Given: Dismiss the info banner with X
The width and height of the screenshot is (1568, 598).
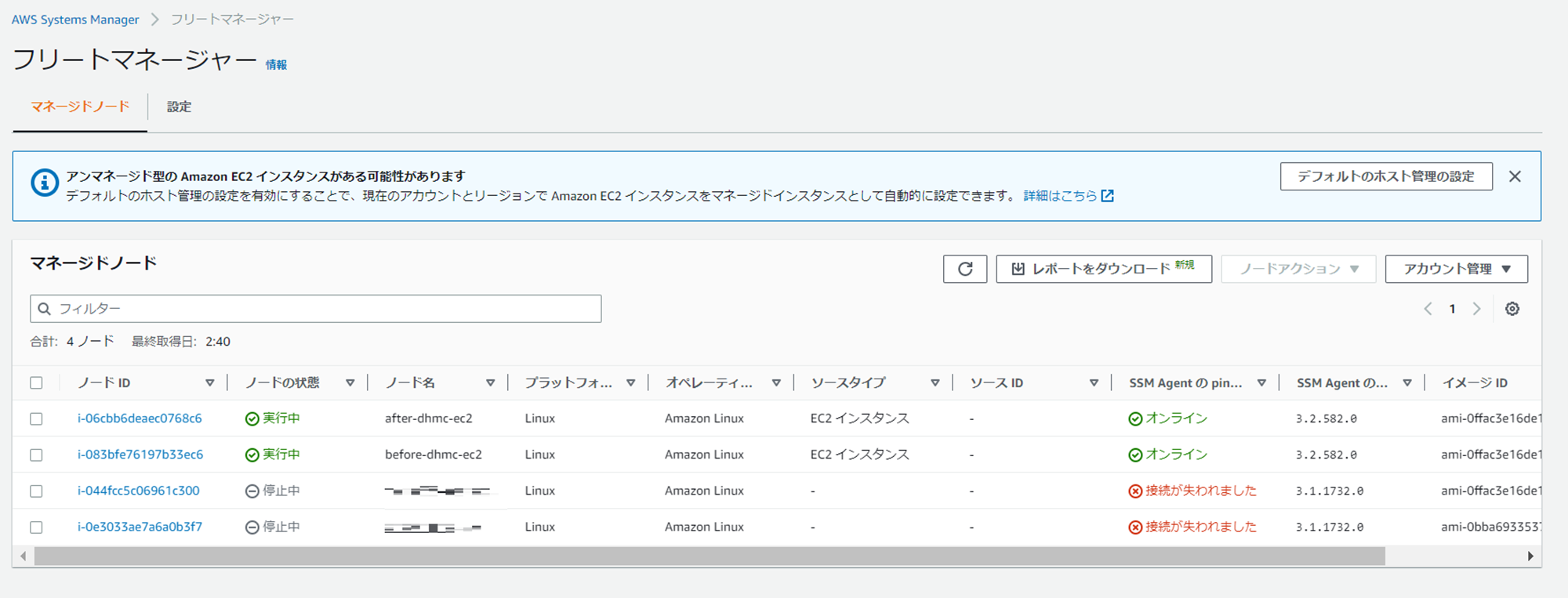Looking at the screenshot, I should pyautogui.click(x=1515, y=176).
